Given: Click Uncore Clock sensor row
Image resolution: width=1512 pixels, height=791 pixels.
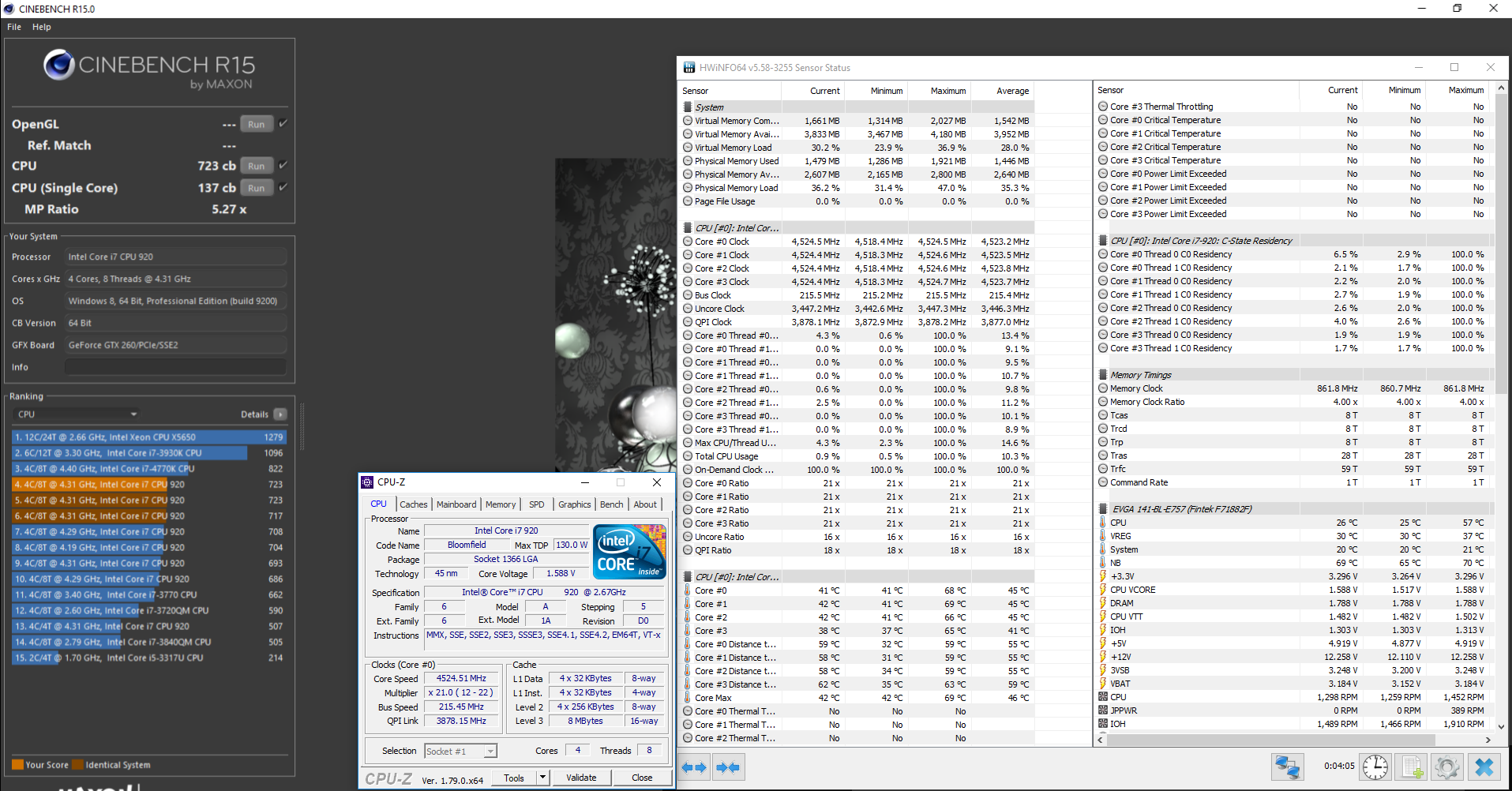Looking at the screenshot, I should click(857, 309).
